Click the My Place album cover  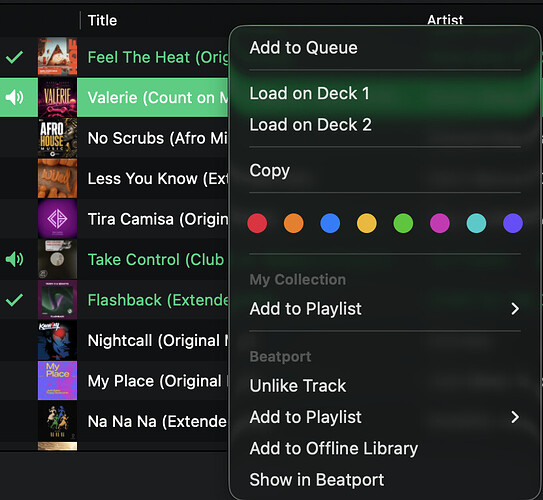point(57,381)
